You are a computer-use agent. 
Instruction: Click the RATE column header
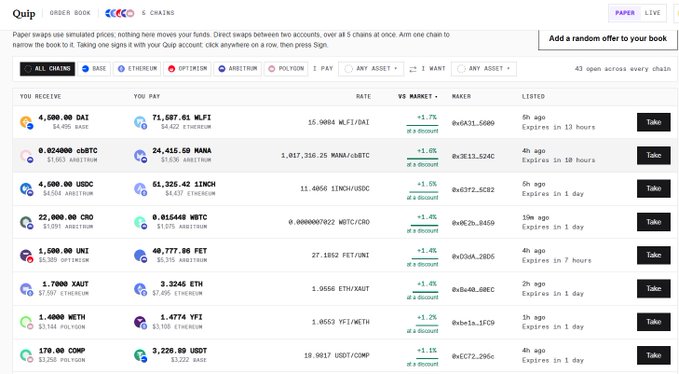point(363,97)
